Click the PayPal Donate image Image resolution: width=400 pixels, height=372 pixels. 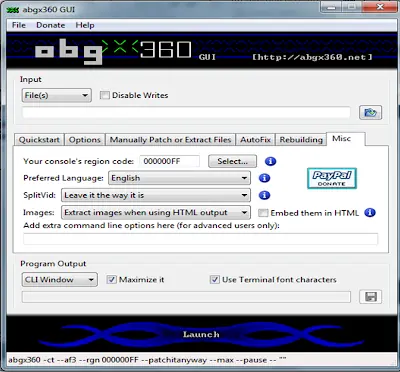[332, 178]
